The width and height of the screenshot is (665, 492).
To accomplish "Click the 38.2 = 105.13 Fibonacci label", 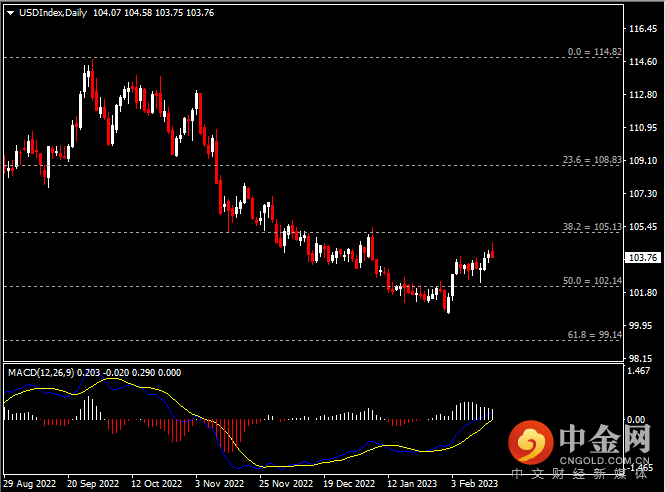I will coord(592,227).
